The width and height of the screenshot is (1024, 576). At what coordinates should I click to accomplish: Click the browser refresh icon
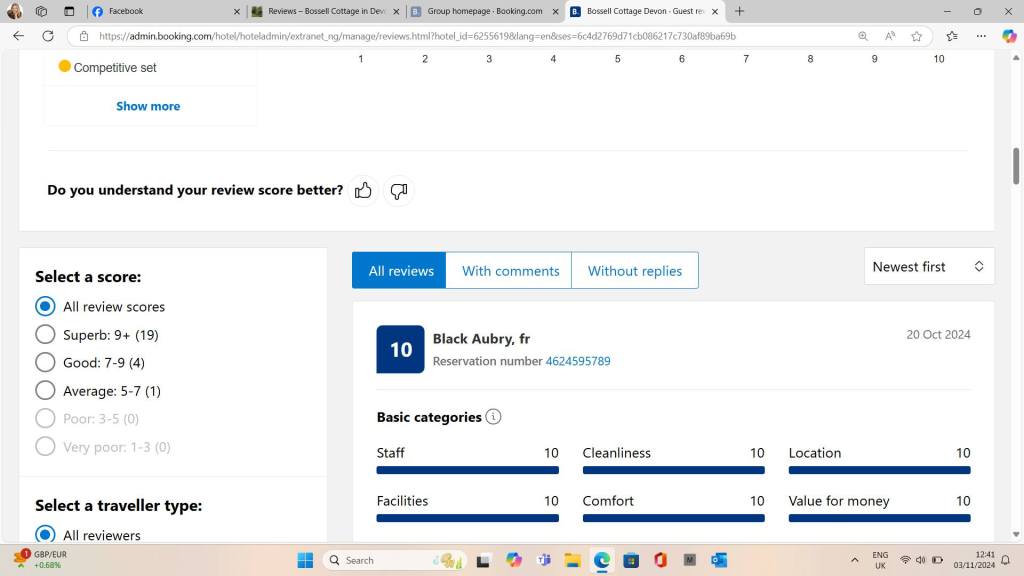47,36
